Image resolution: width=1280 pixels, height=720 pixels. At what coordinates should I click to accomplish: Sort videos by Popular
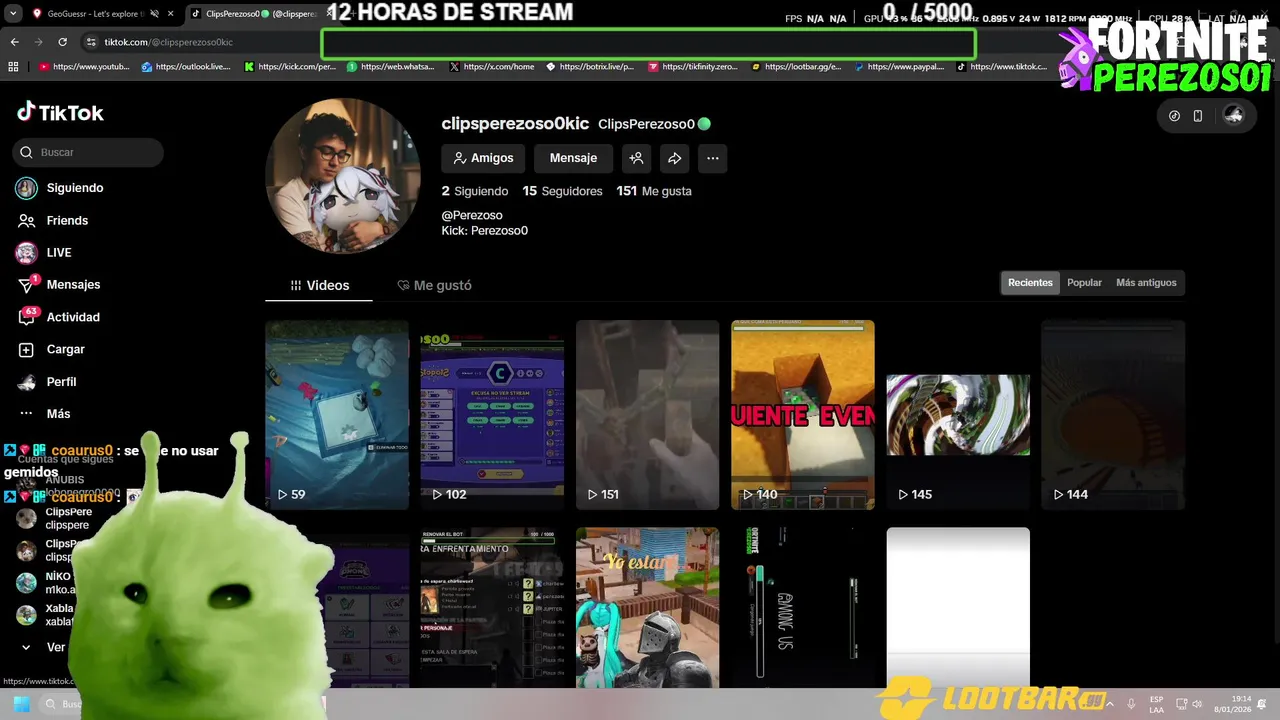(1084, 283)
